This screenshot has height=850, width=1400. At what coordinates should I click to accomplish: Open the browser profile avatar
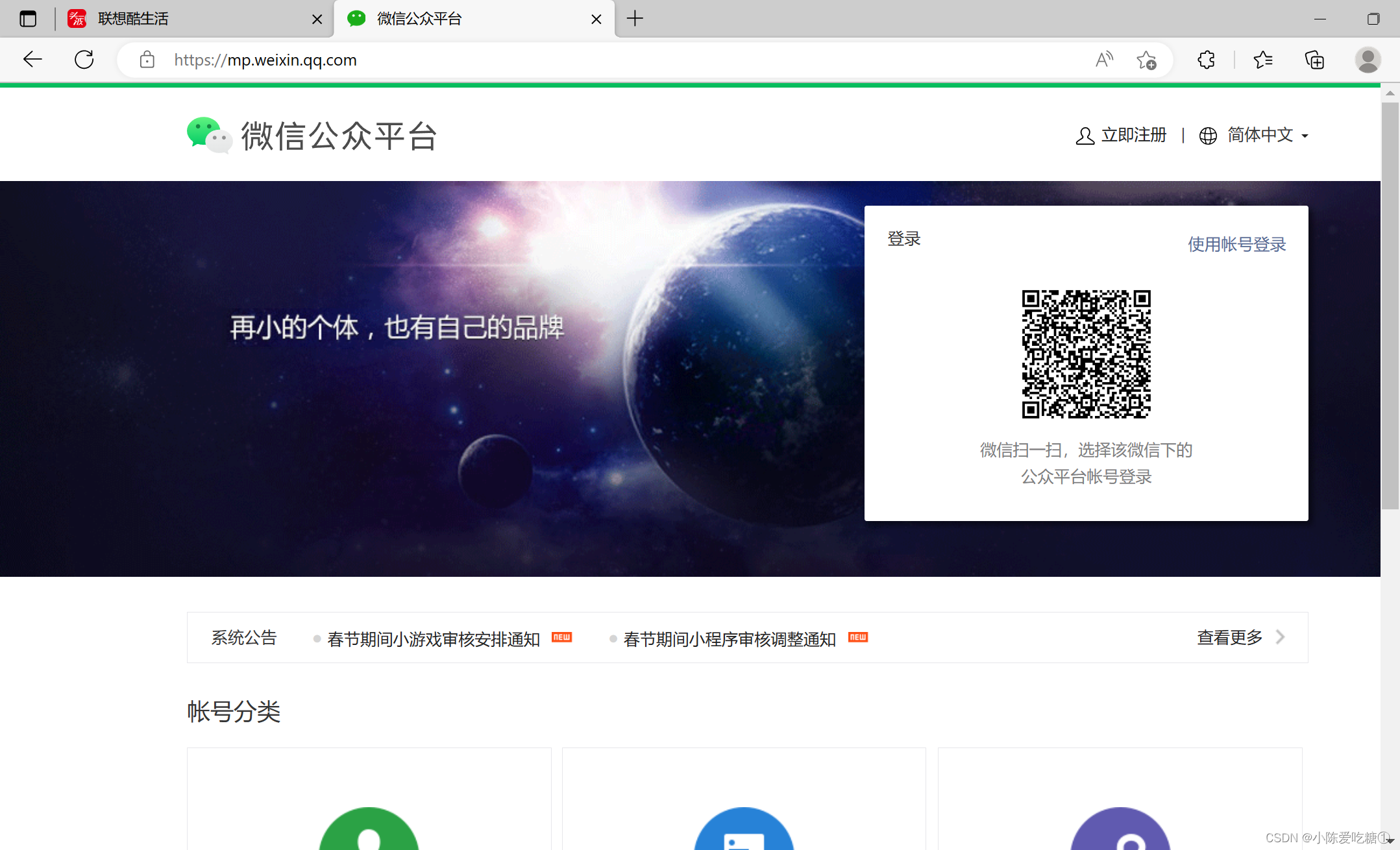click(1368, 60)
